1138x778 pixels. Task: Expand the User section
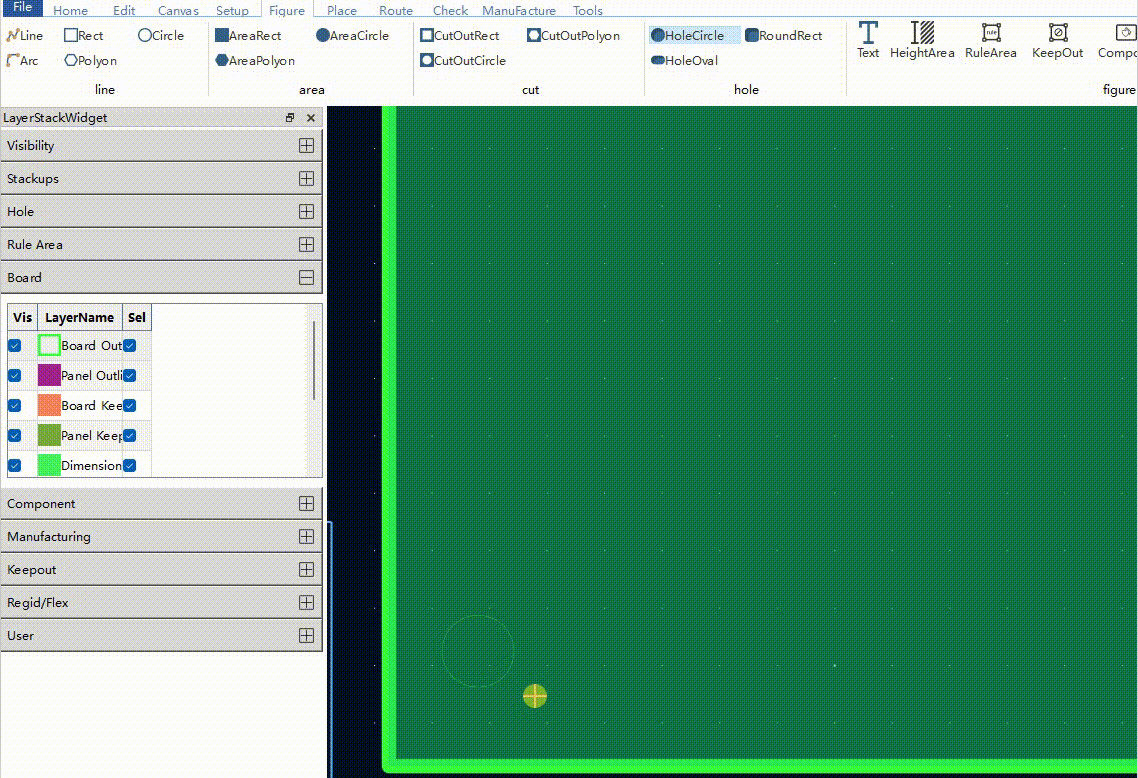[x=306, y=636]
